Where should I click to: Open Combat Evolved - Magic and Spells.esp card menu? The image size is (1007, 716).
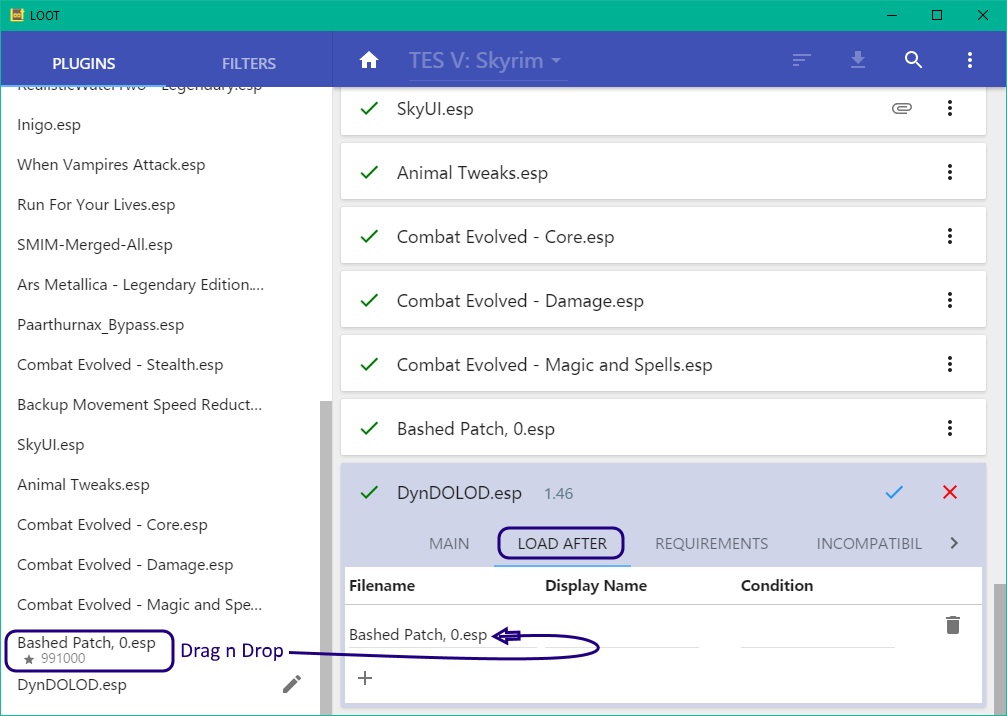[950, 364]
